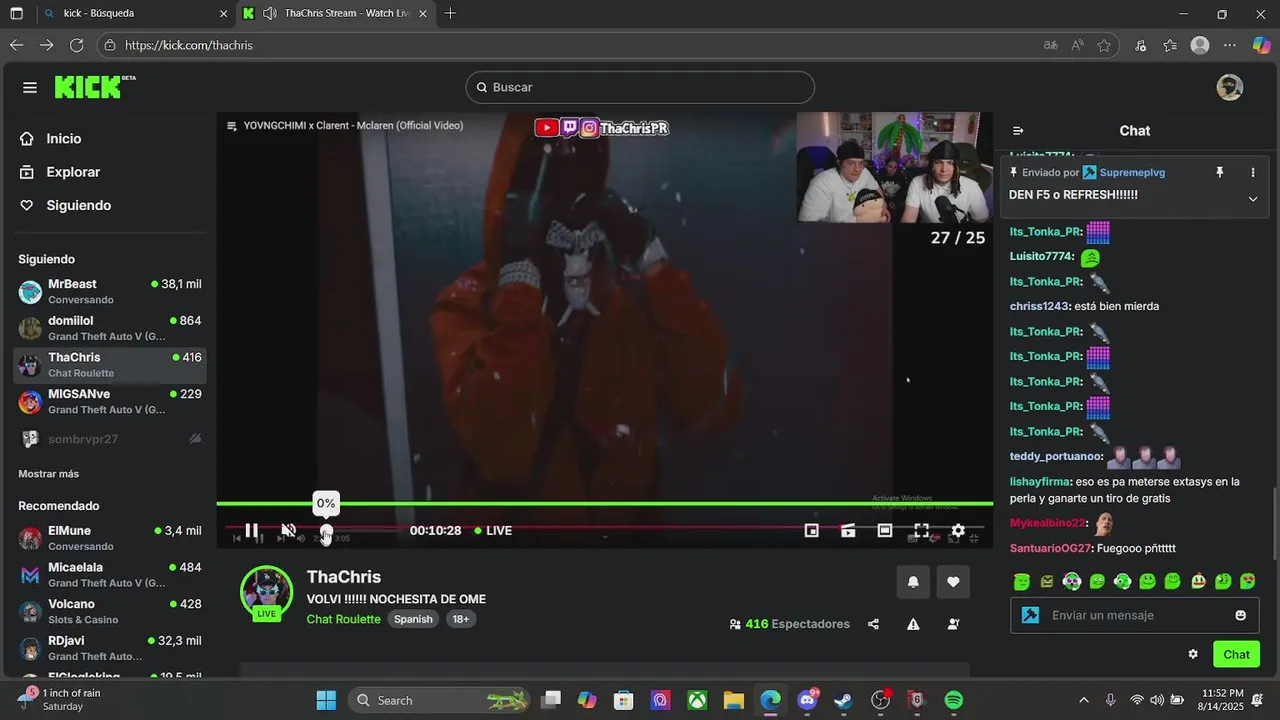Open the hamburger sidebar menu

coord(30,88)
